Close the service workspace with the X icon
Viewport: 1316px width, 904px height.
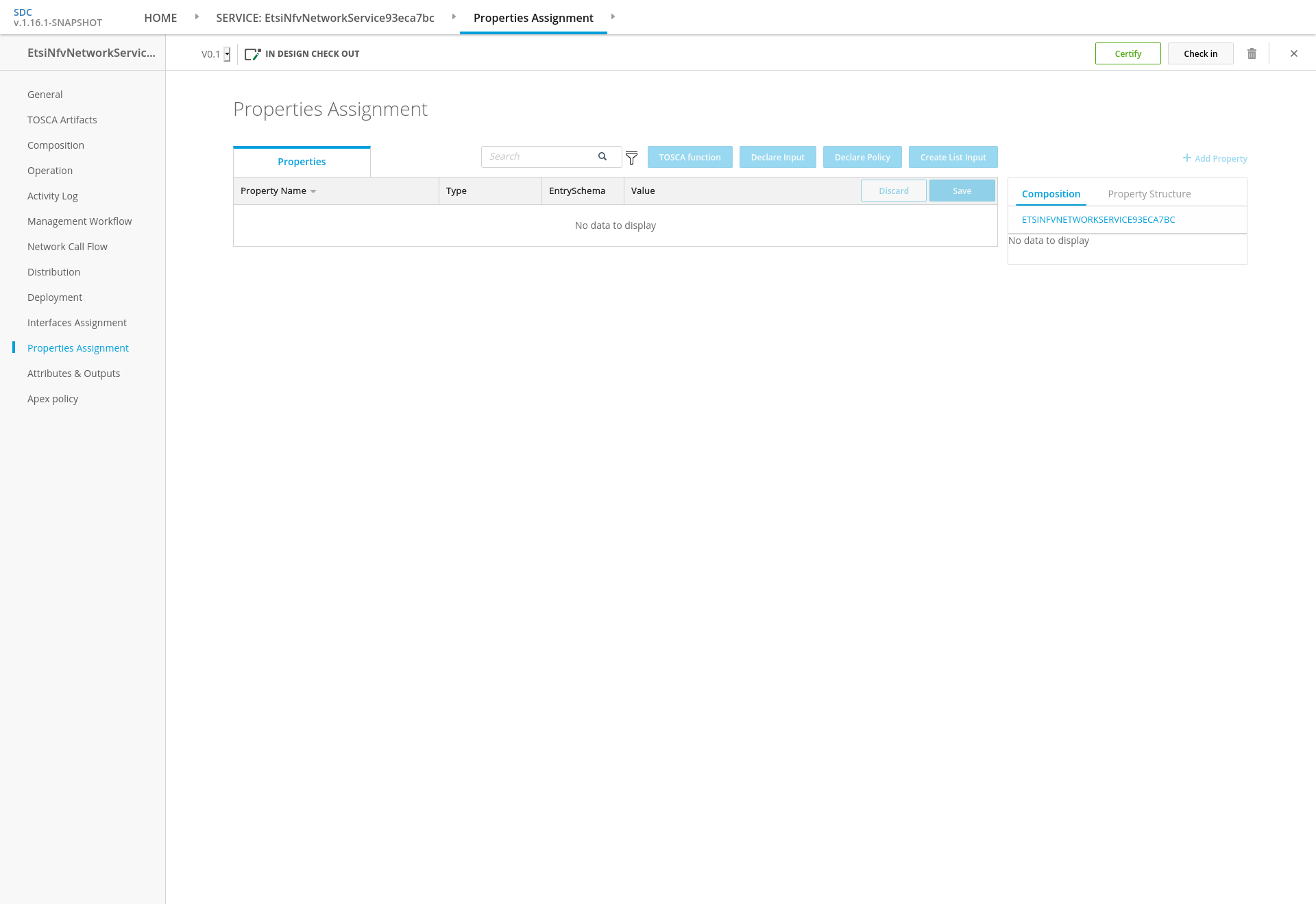point(1293,53)
